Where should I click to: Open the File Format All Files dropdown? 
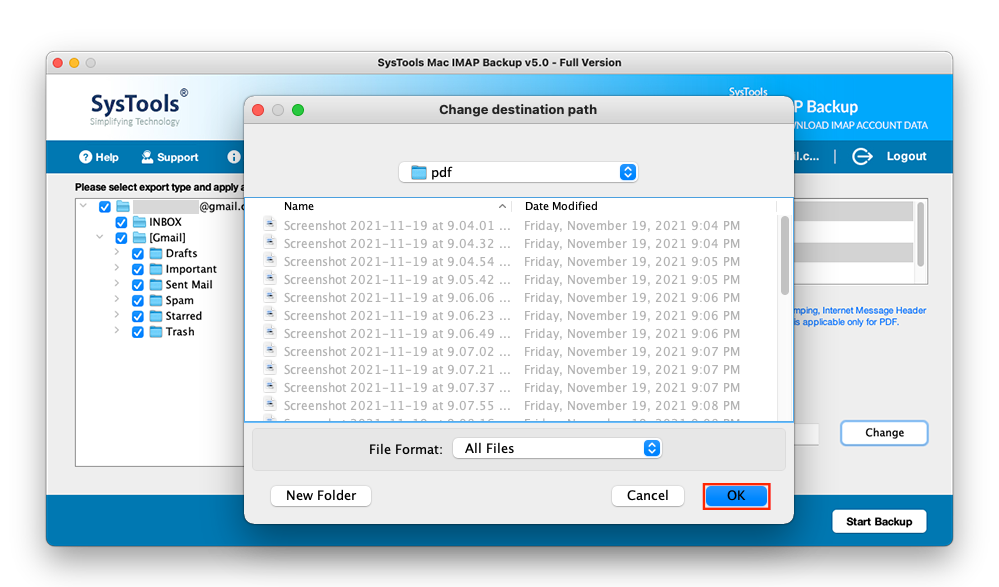coord(557,448)
